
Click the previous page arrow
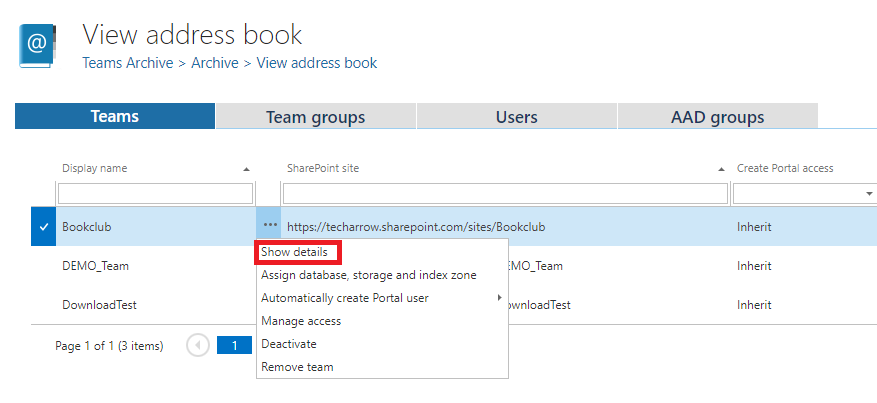[198, 345]
